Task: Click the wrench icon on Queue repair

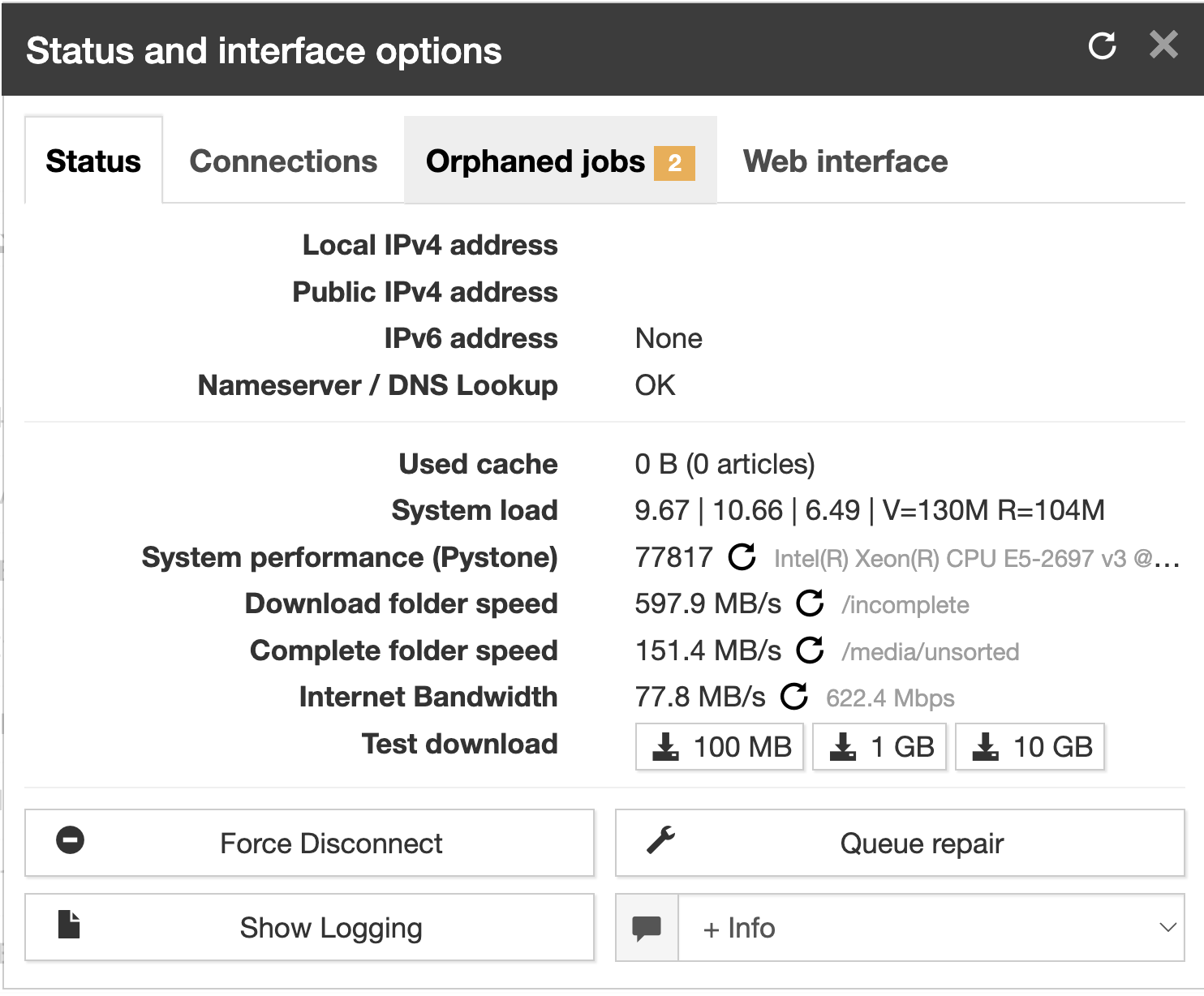Action: pyautogui.click(x=663, y=843)
